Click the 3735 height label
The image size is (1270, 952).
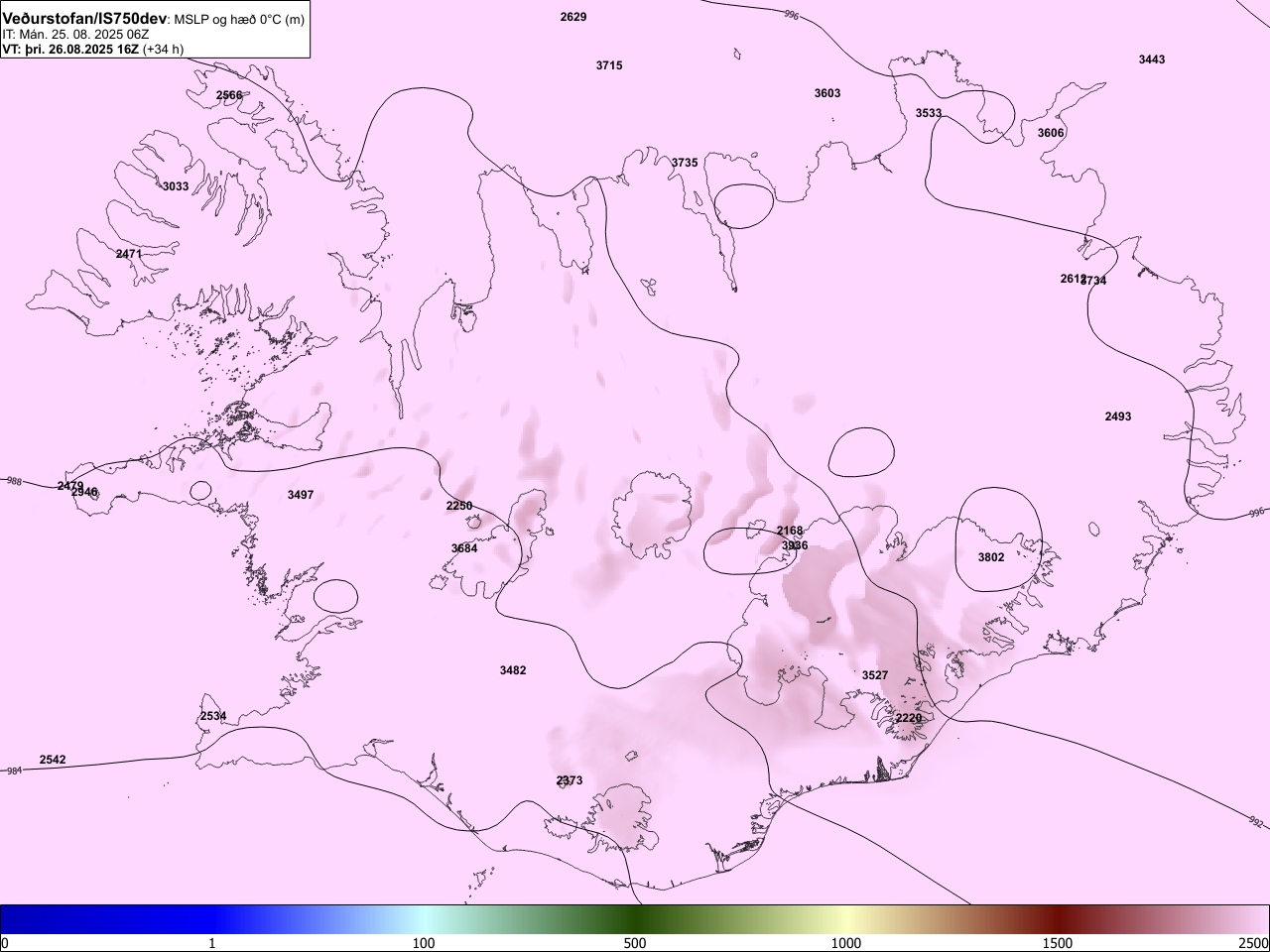click(685, 163)
